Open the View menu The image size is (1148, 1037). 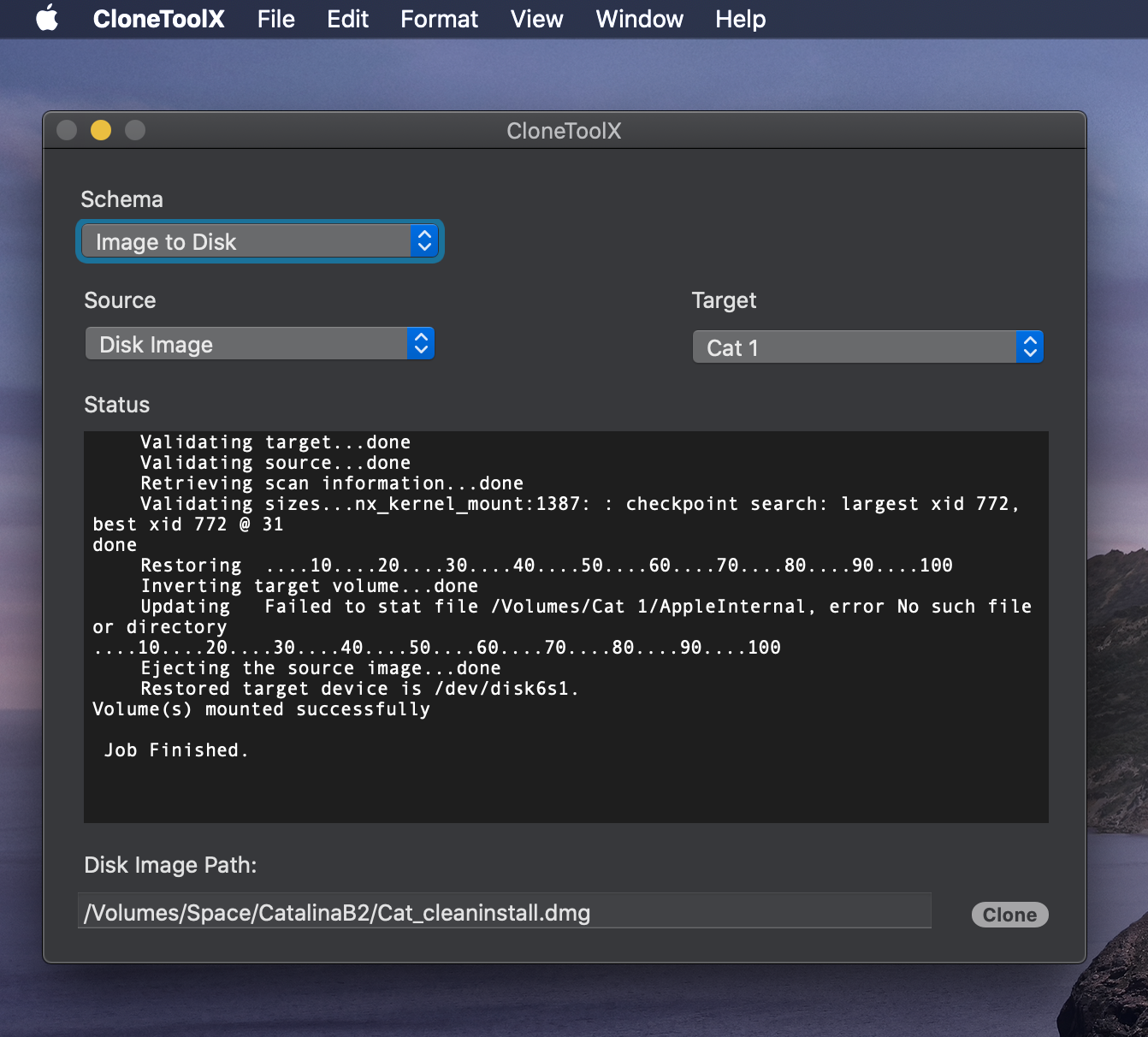(x=537, y=19)
